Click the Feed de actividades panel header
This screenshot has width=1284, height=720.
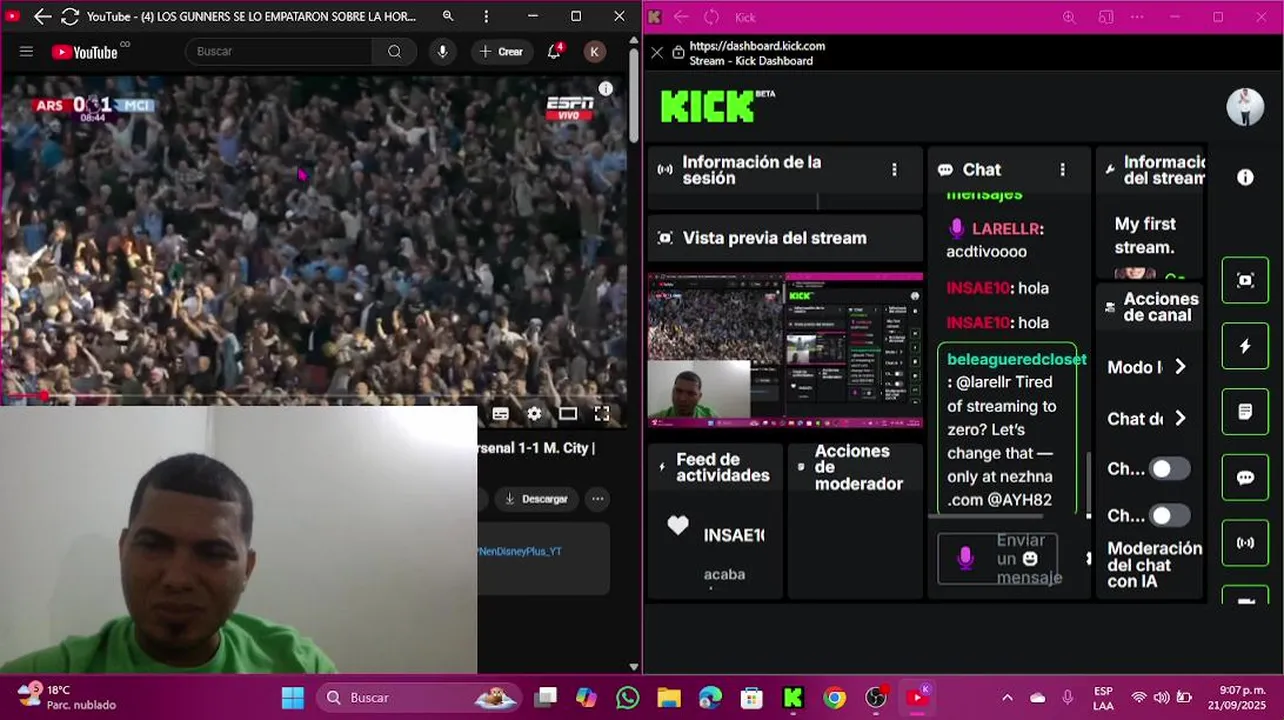(715, 467)
